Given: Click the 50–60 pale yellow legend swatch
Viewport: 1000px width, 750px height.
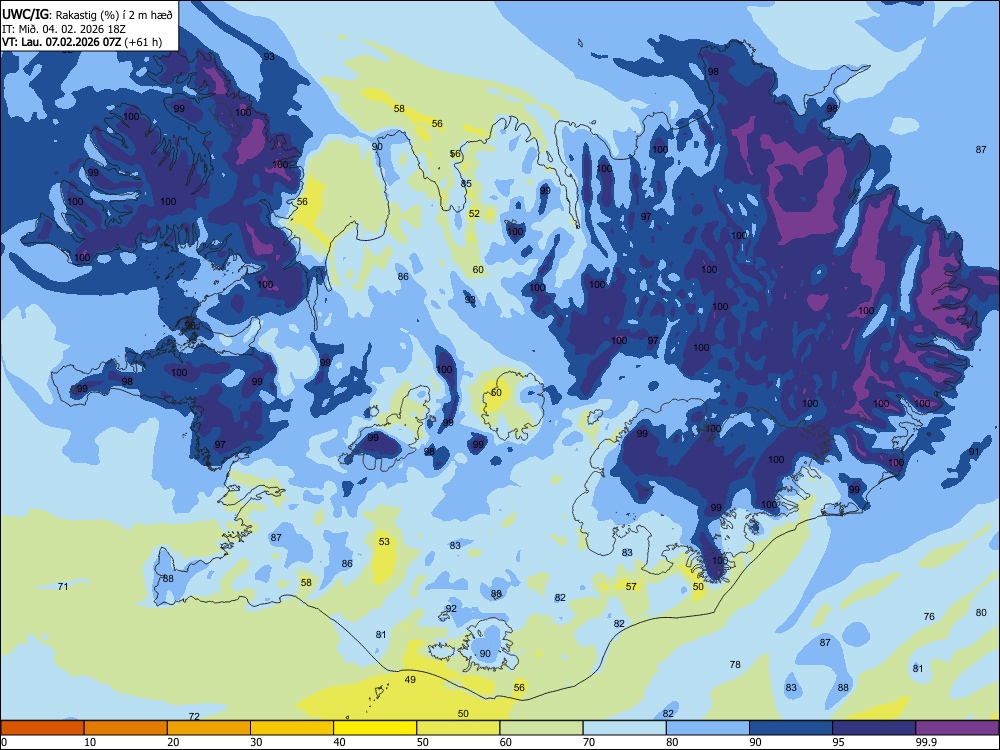Looking at the screenshot, I should point(458,728).
